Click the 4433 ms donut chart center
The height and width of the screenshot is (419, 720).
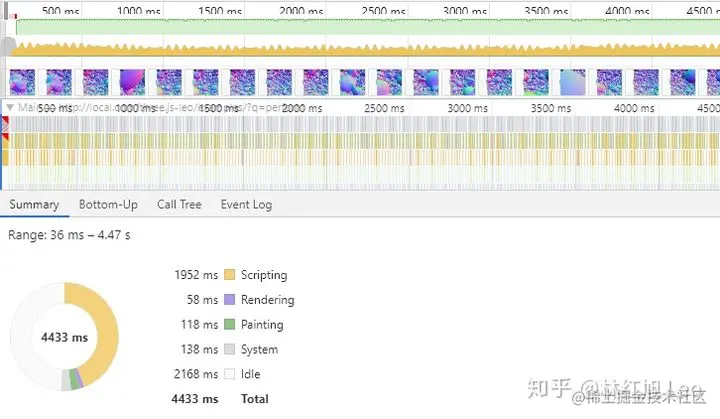[x=64, y=337]
